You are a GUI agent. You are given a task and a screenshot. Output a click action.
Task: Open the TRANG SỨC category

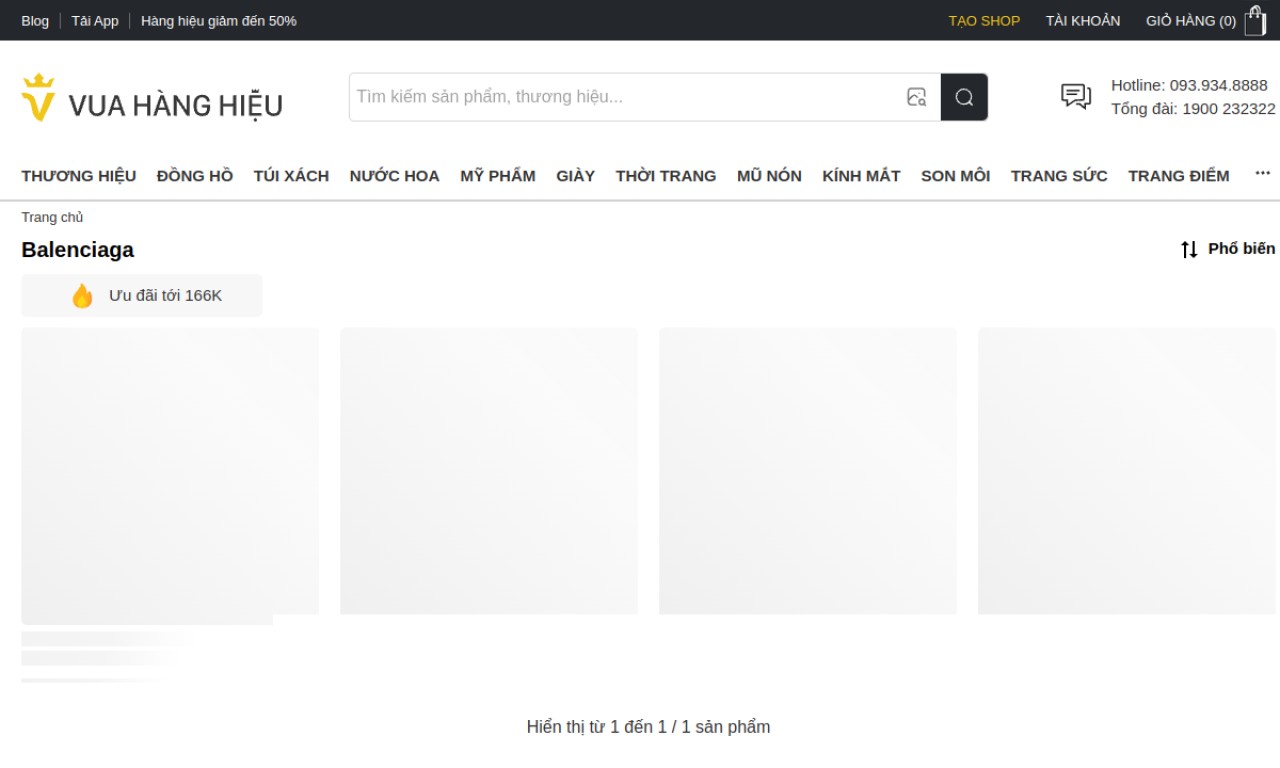(x=1059, y=176)
